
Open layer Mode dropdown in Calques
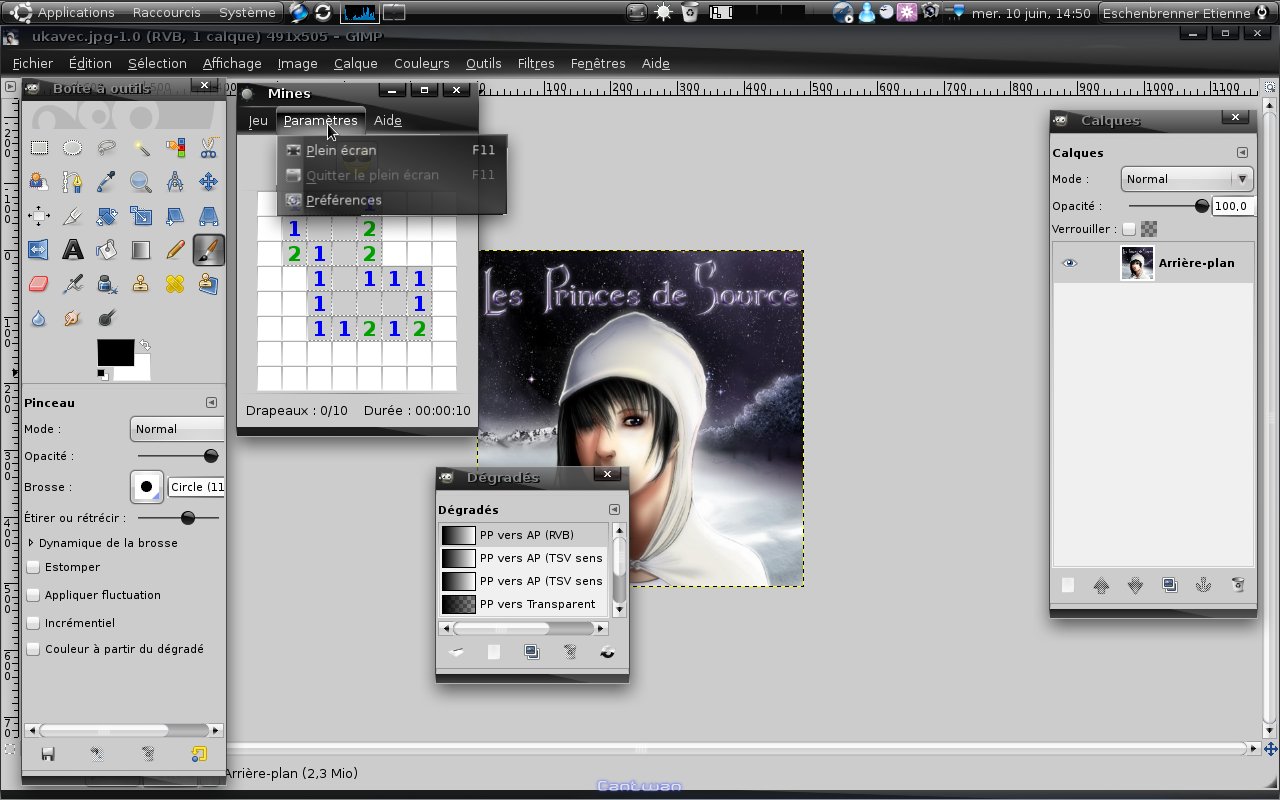(1187, 179)
